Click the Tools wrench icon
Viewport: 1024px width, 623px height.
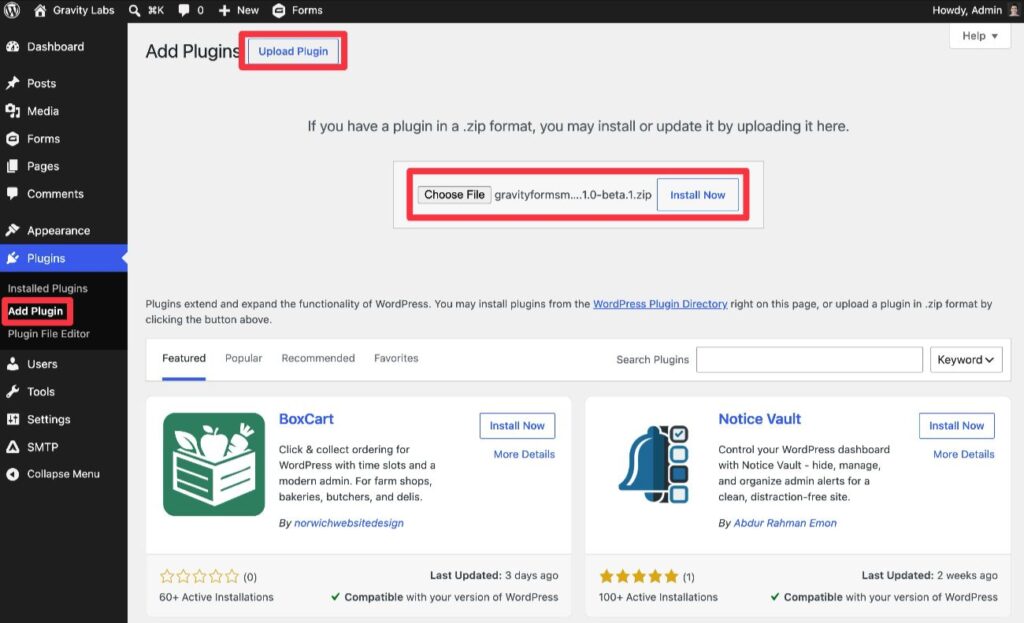pos(12,391)
